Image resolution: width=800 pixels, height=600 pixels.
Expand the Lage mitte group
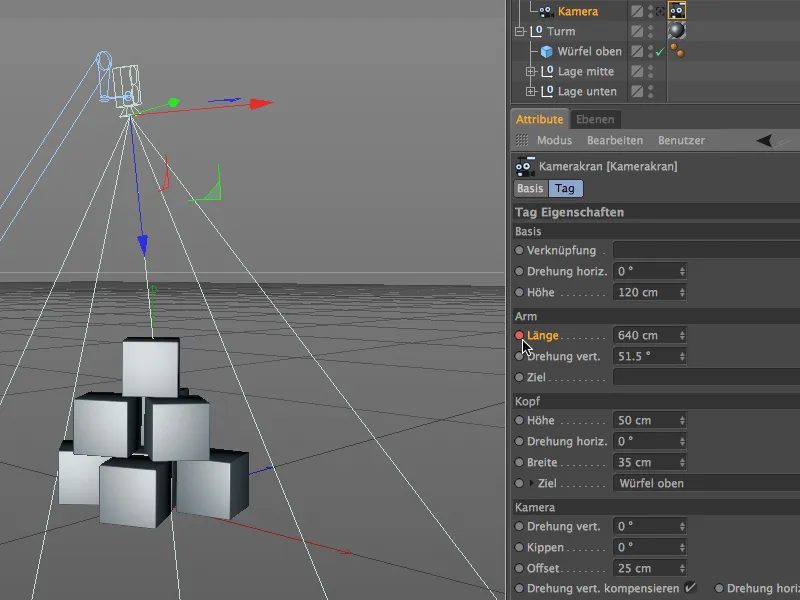coord(531,71)
